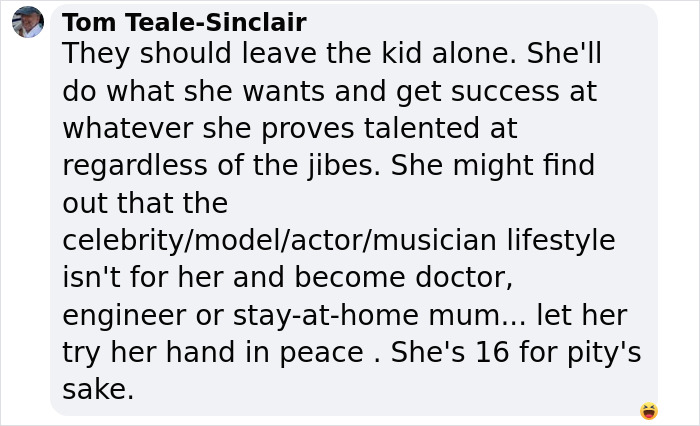
Task: Open Tom Teale-Sinclair's profile picture
Action: tap(28, 22)
